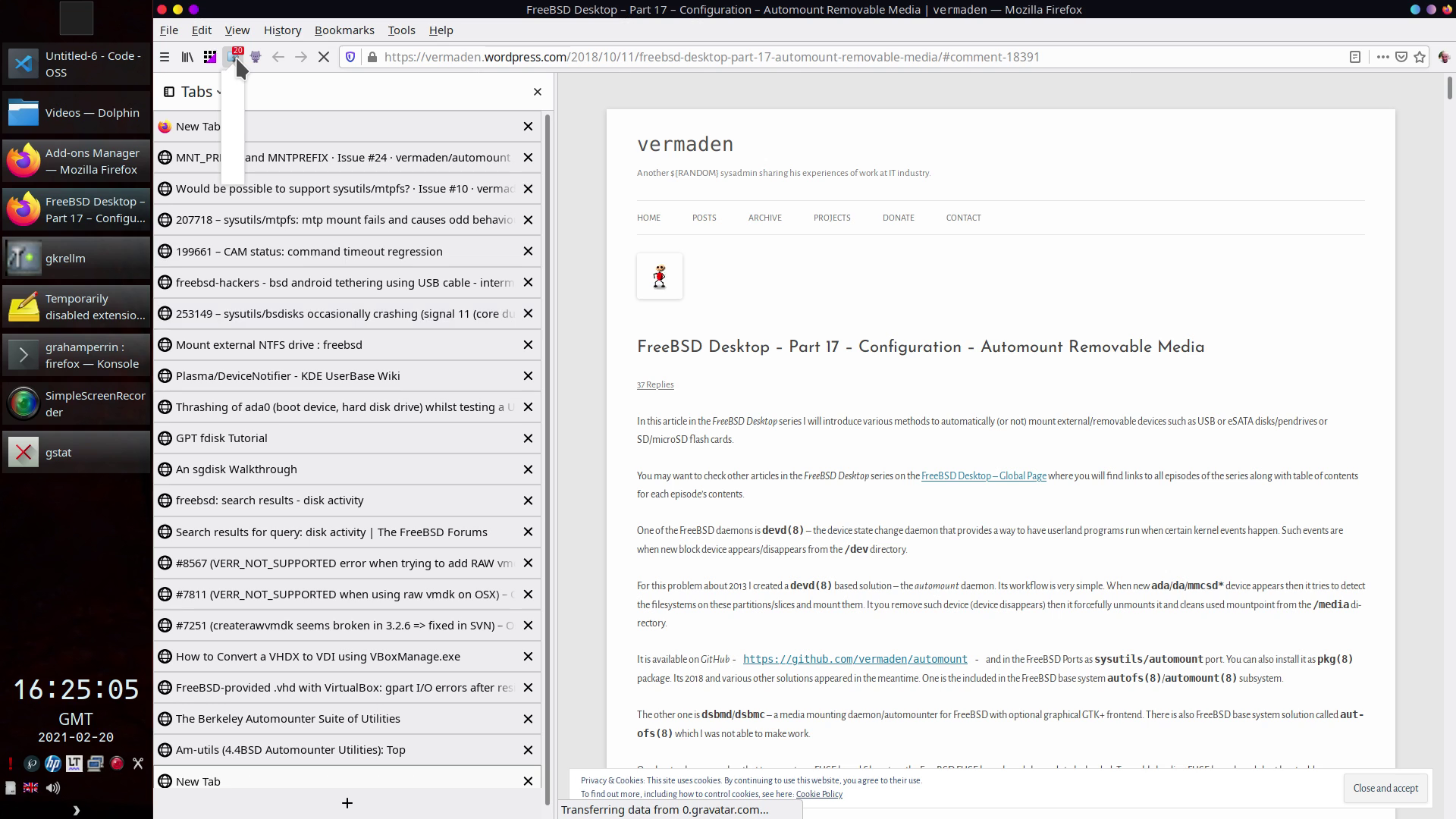1456x819 pixels.
Task: Click the purple Violentmonkey-style extension icon
Action: tap(256, 57)
